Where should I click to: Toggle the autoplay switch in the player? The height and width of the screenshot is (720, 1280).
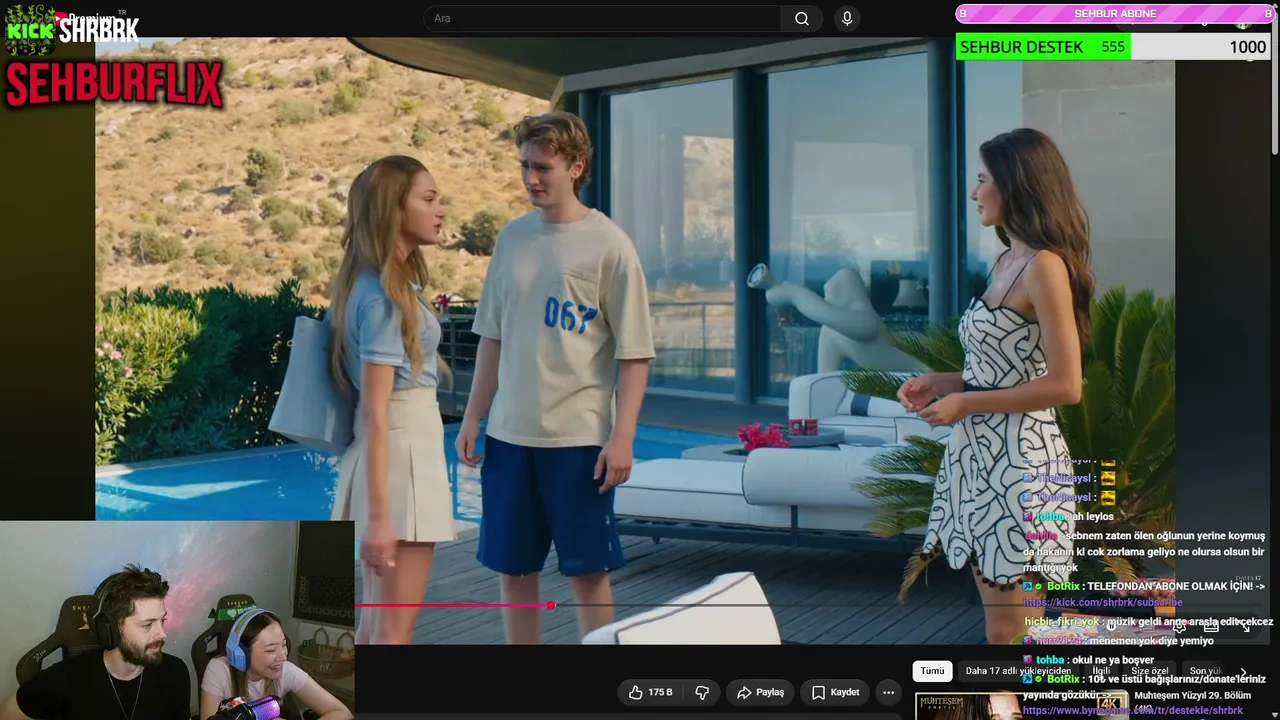click(1112, 627)
